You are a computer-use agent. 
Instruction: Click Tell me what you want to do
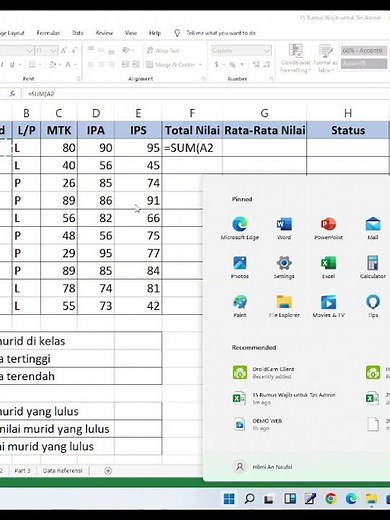pyautogui.click(x=221, y=33)
